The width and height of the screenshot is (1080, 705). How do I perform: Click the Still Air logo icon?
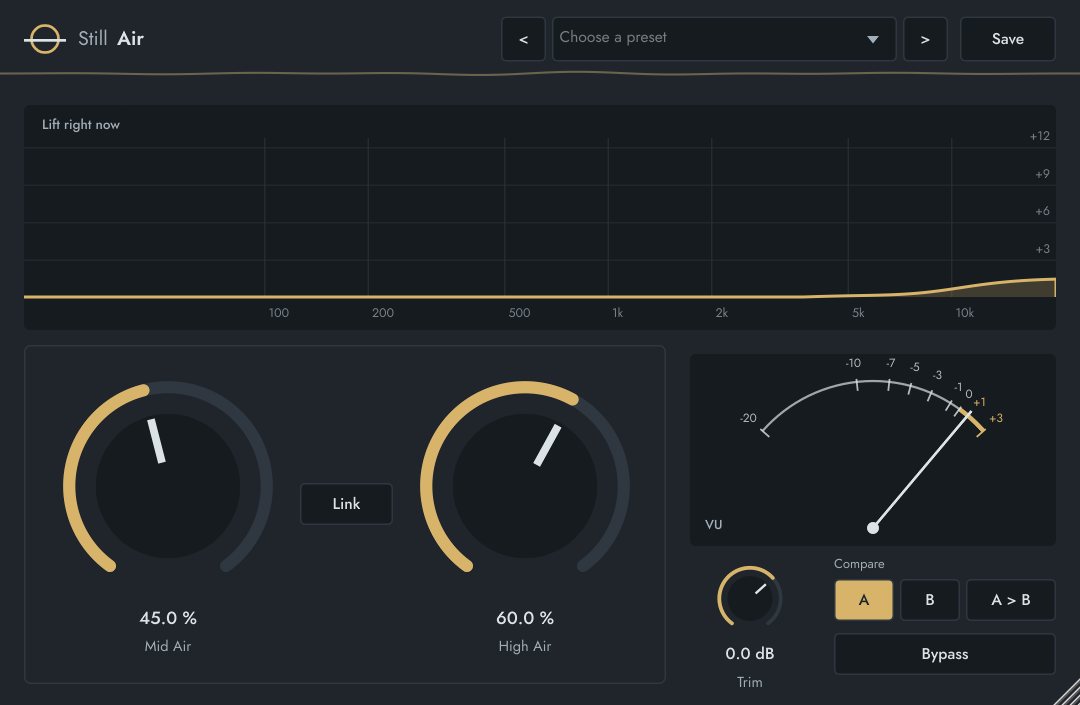coord(45,39)
